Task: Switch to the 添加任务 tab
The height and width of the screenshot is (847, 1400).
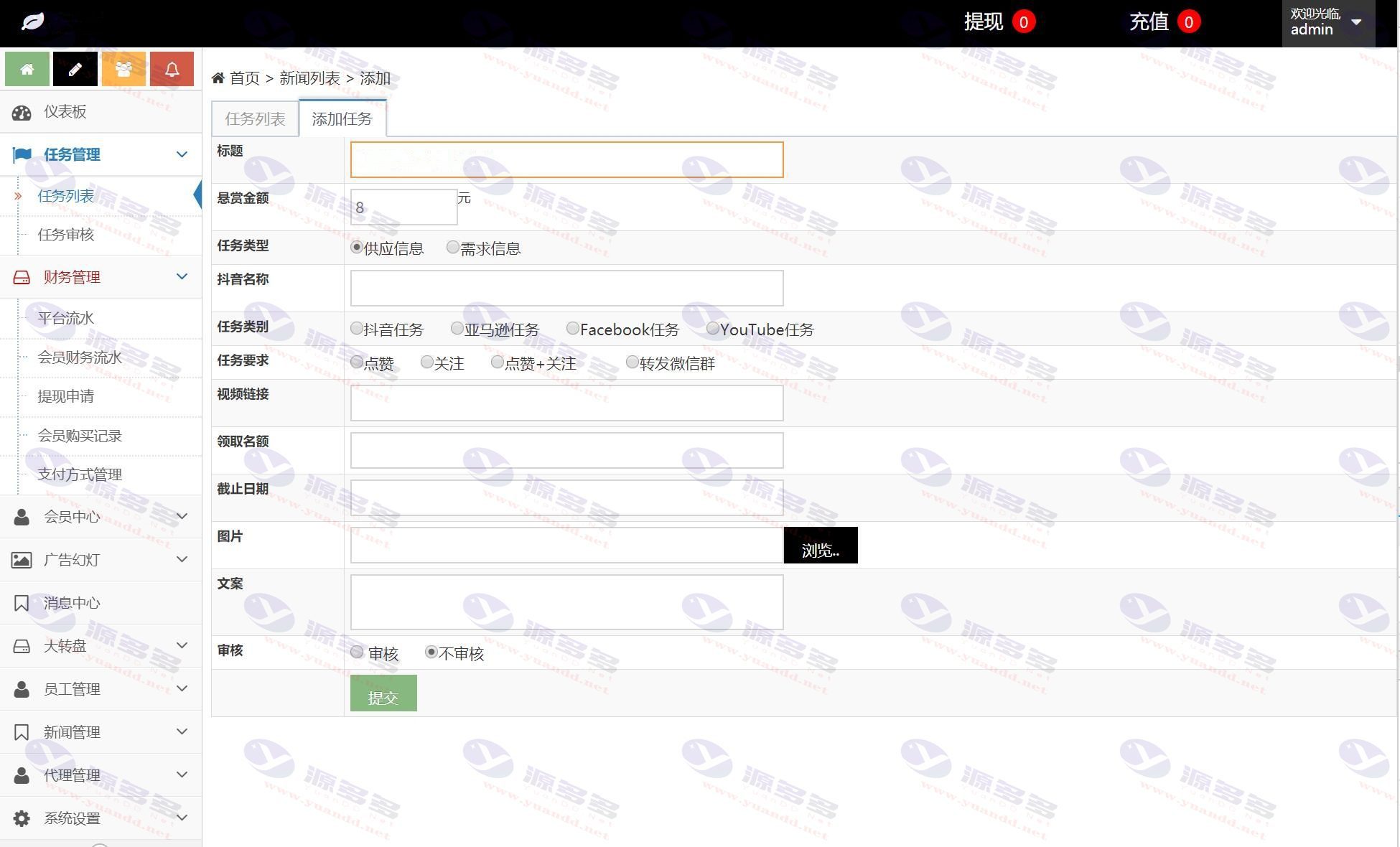Action: pos(342,118)
